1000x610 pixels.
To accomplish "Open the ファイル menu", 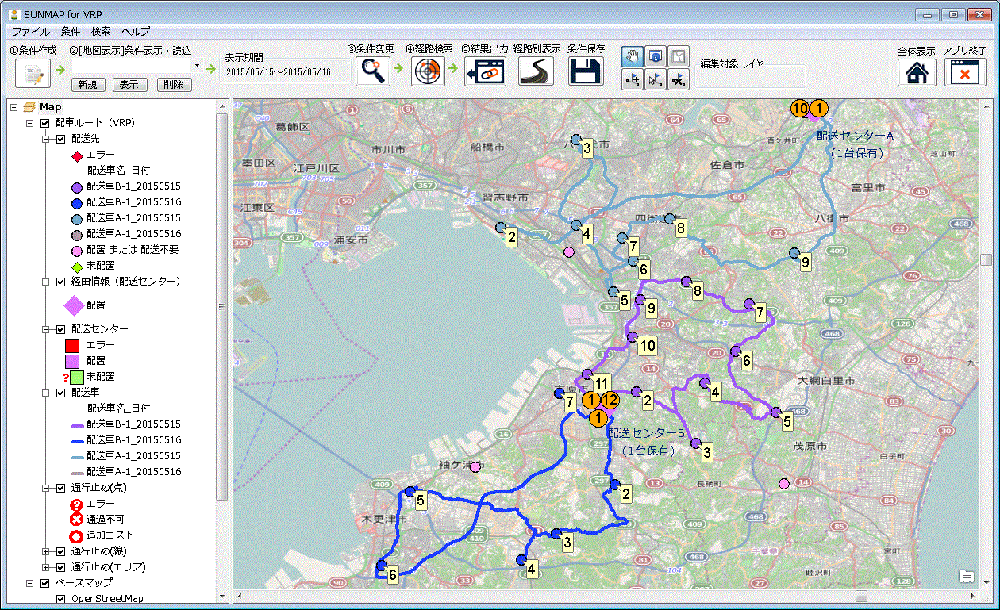I will coord(30,32).
